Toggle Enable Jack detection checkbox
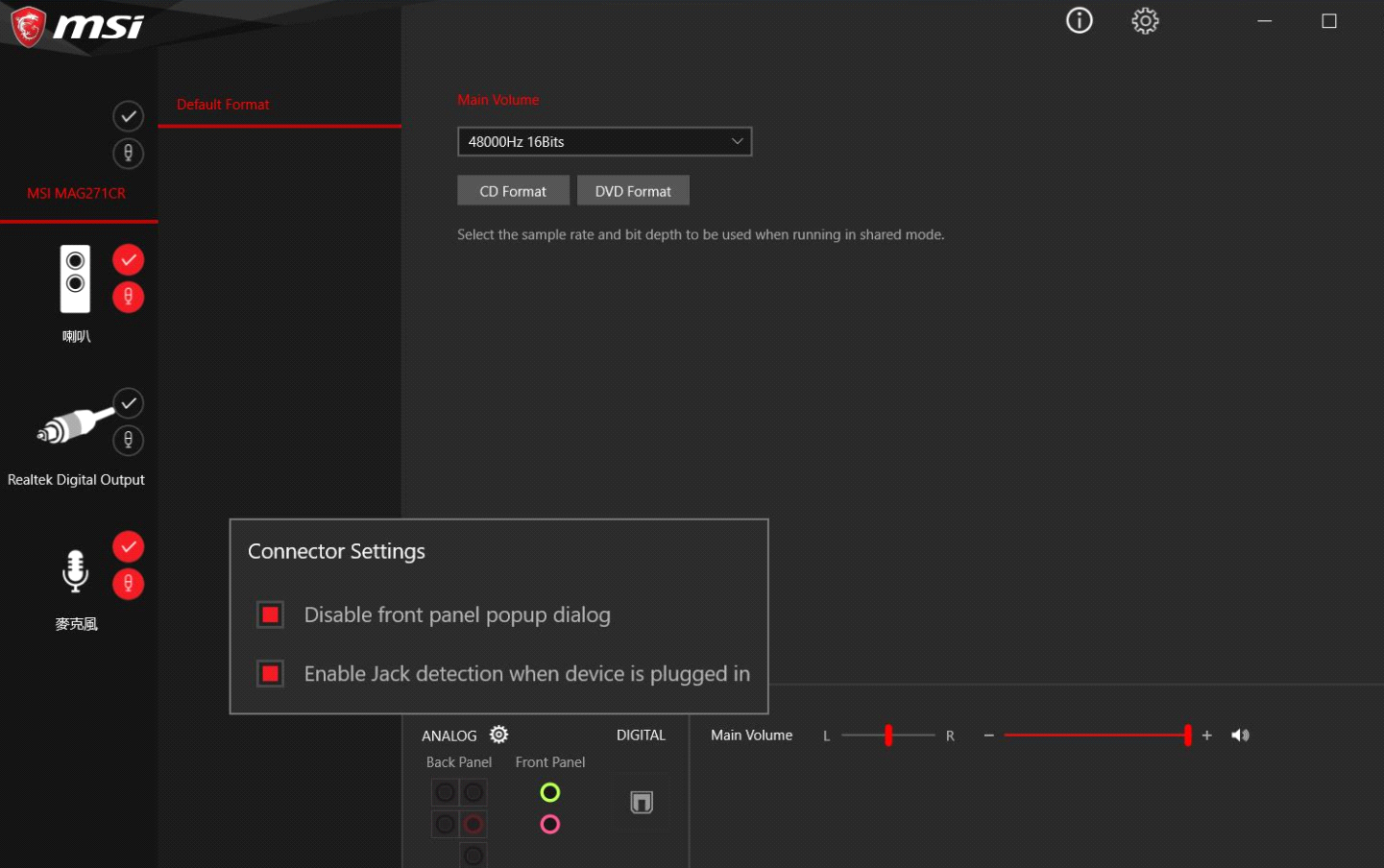The image size is (1384, 868). [271, 674]
